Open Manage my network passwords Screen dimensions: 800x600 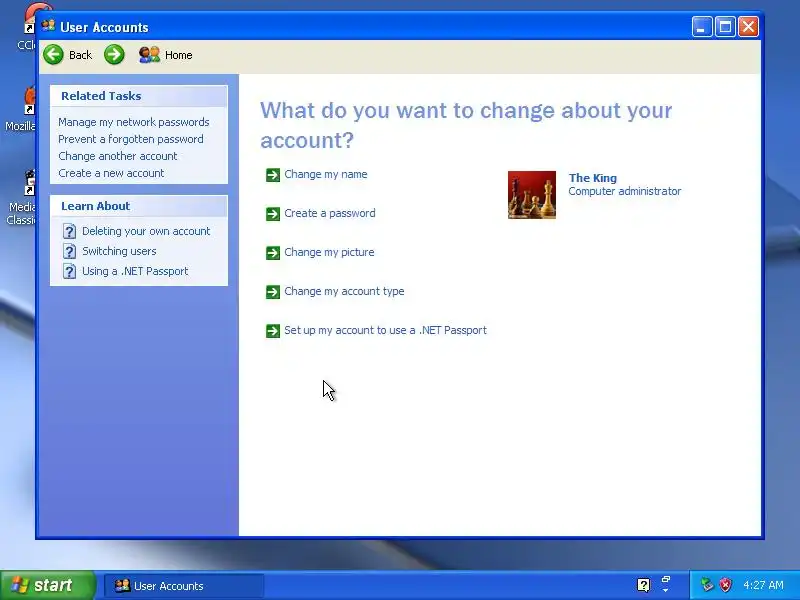[x=134, y=122]
